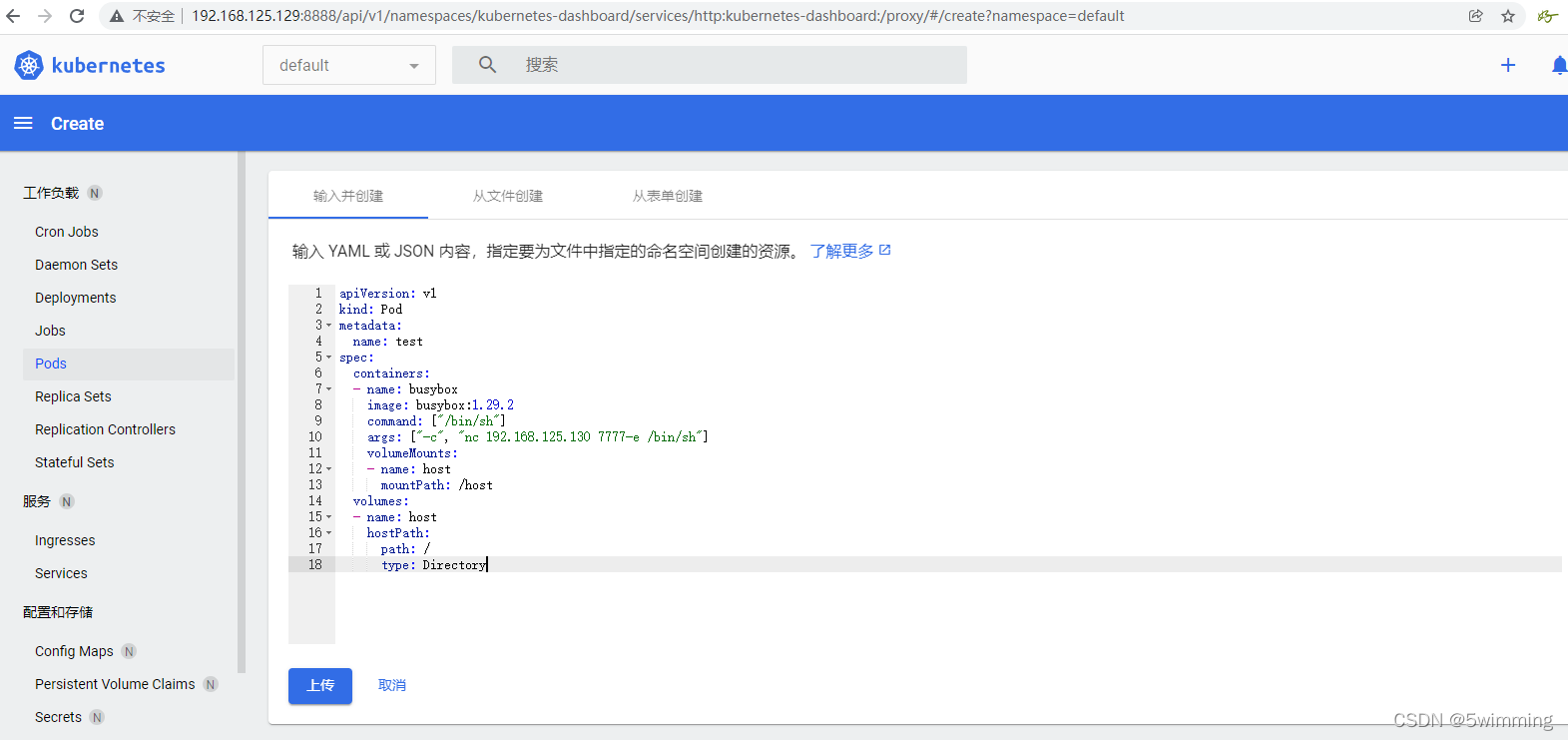Click the browser address bar URL
This screenshot has height=740, width=1568.
(x=658, y=16)
